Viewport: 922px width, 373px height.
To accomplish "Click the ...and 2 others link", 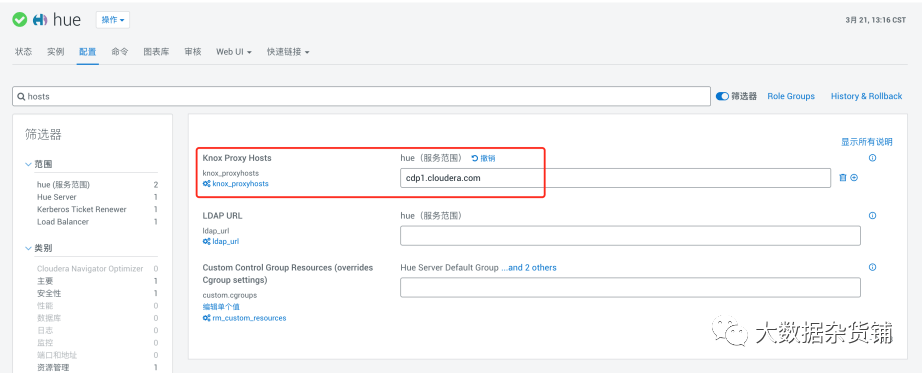I will coord(529,268).
